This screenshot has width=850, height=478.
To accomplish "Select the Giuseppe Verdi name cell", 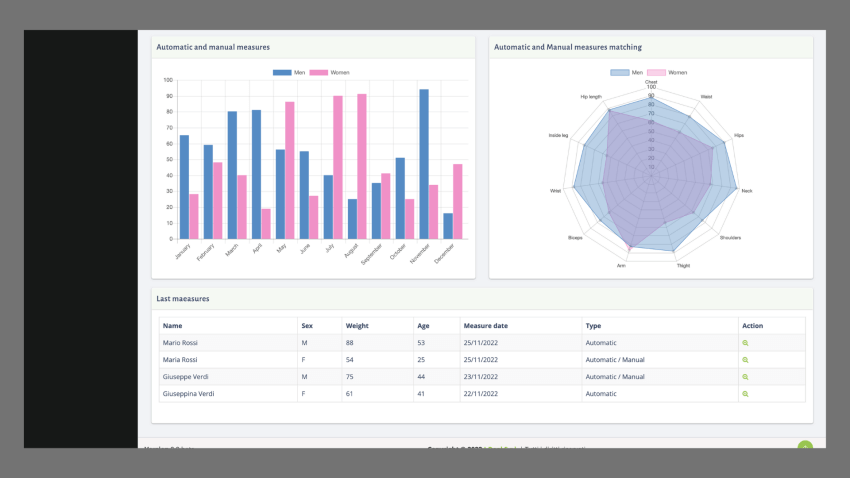I will (186, 377).
